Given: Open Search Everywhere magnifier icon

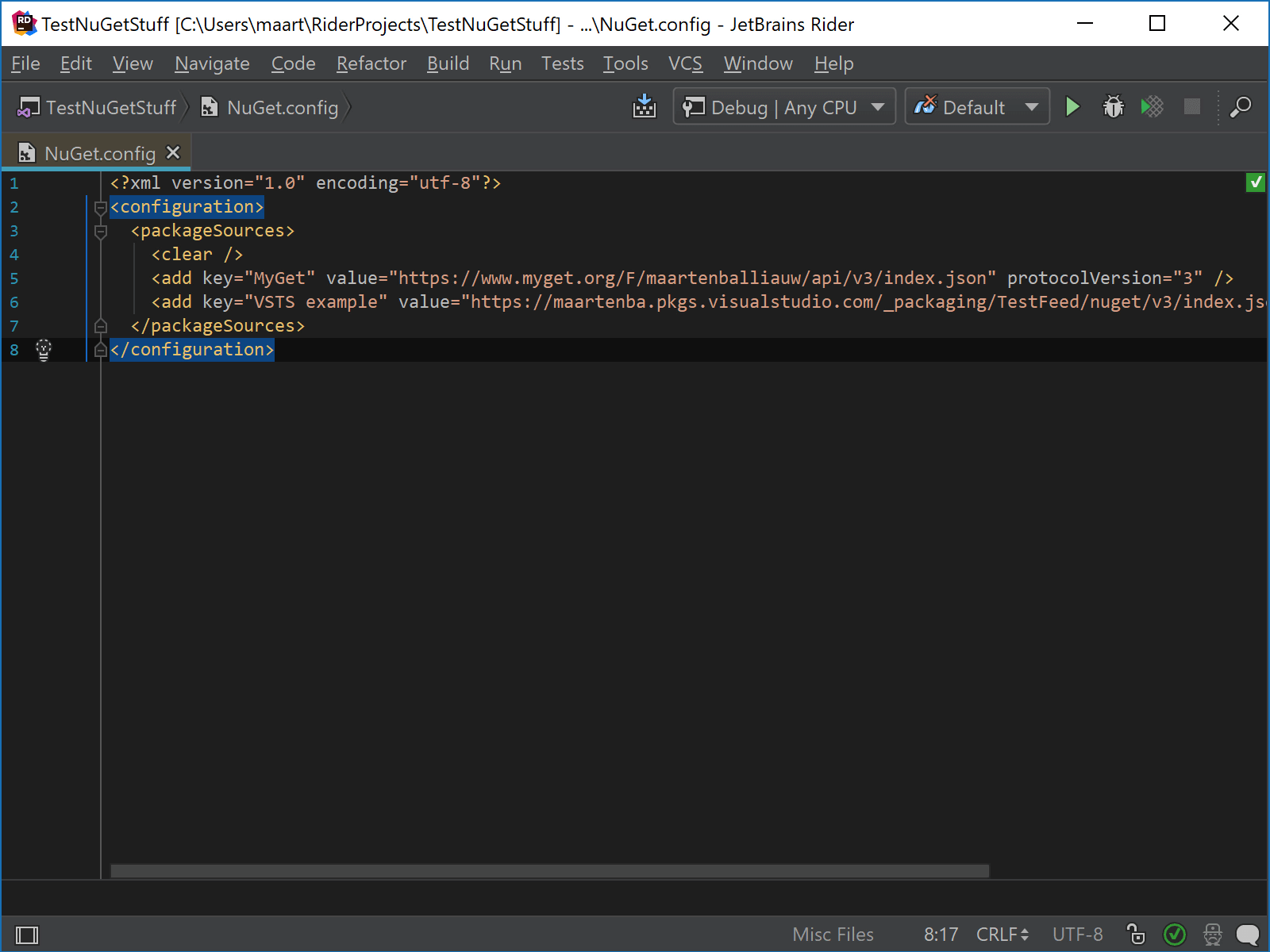Looking at the screenshot, I should tap(1241, 106).
